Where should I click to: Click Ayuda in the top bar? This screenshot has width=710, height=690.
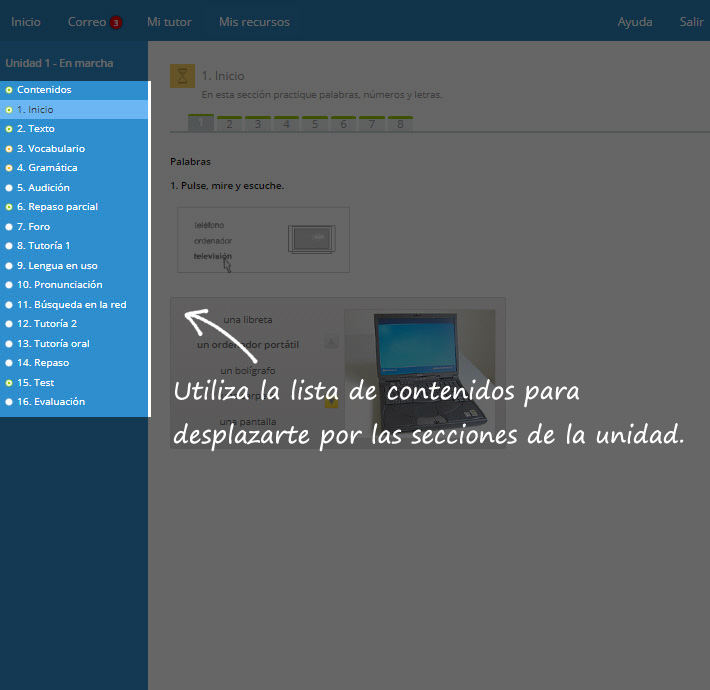635,22
